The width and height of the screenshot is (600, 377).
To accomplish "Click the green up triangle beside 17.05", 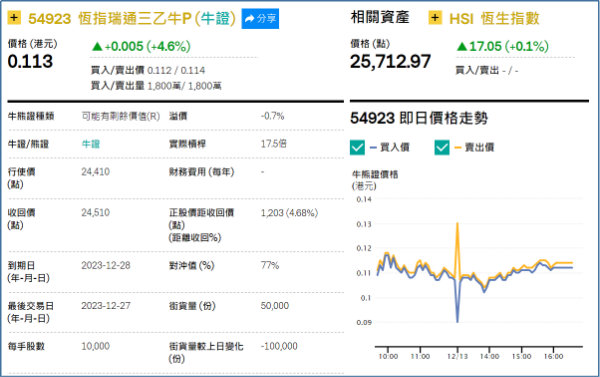I will (462, 47).
